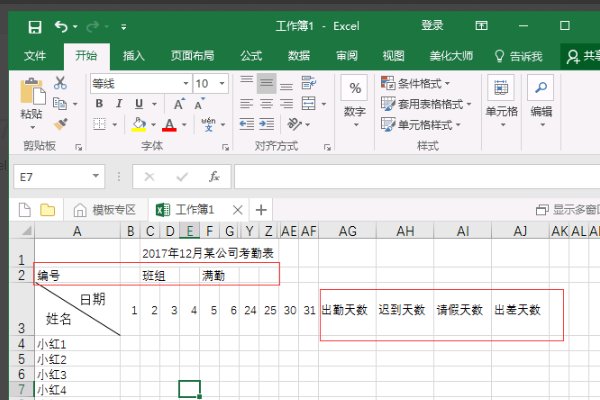
Task: Apply yellow fill color bucket
Action: [x=139, y=124]
